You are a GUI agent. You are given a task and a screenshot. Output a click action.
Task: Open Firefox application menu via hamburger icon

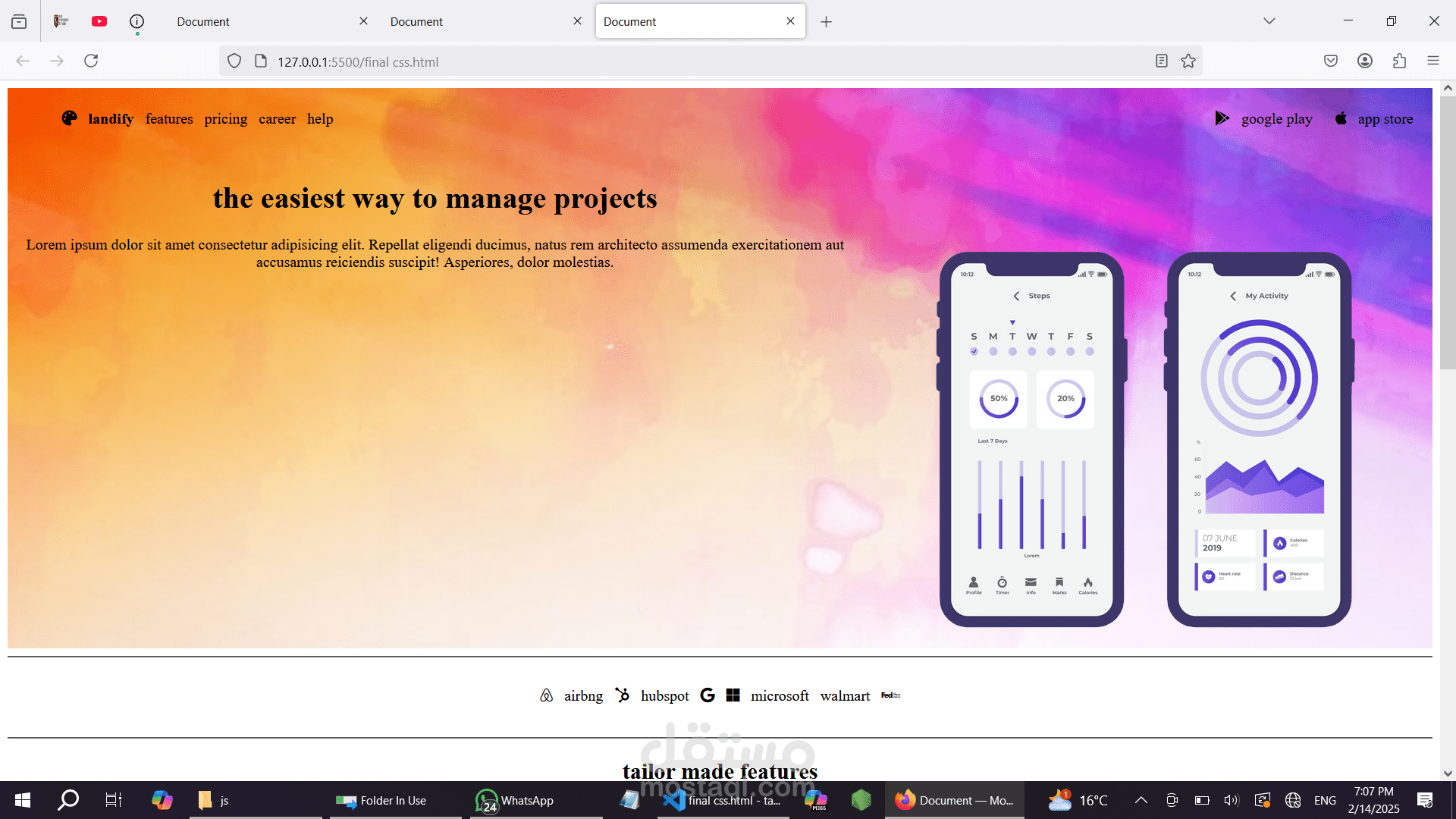coord(1433,61)
